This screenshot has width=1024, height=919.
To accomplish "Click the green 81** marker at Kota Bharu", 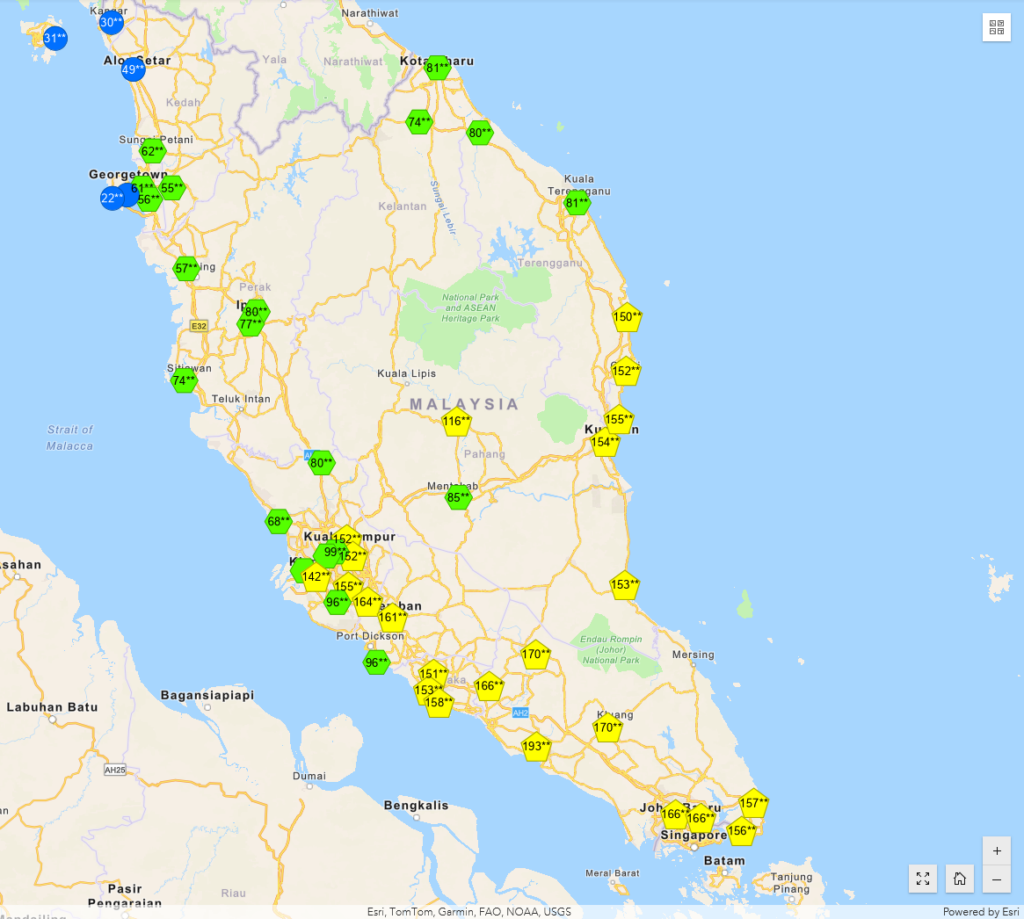I will (438, 67).
